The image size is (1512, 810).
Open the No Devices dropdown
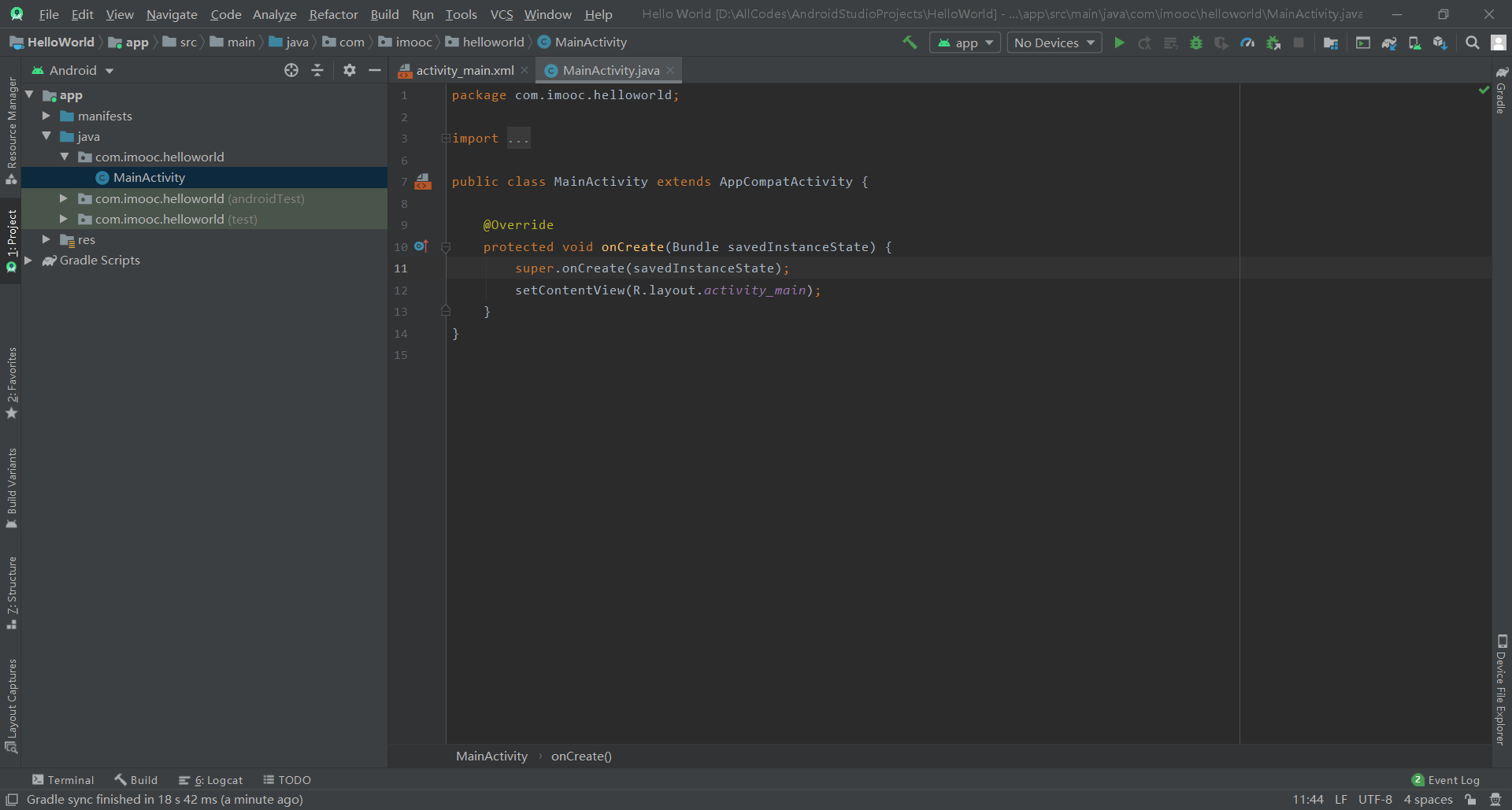coord(1054,43)
